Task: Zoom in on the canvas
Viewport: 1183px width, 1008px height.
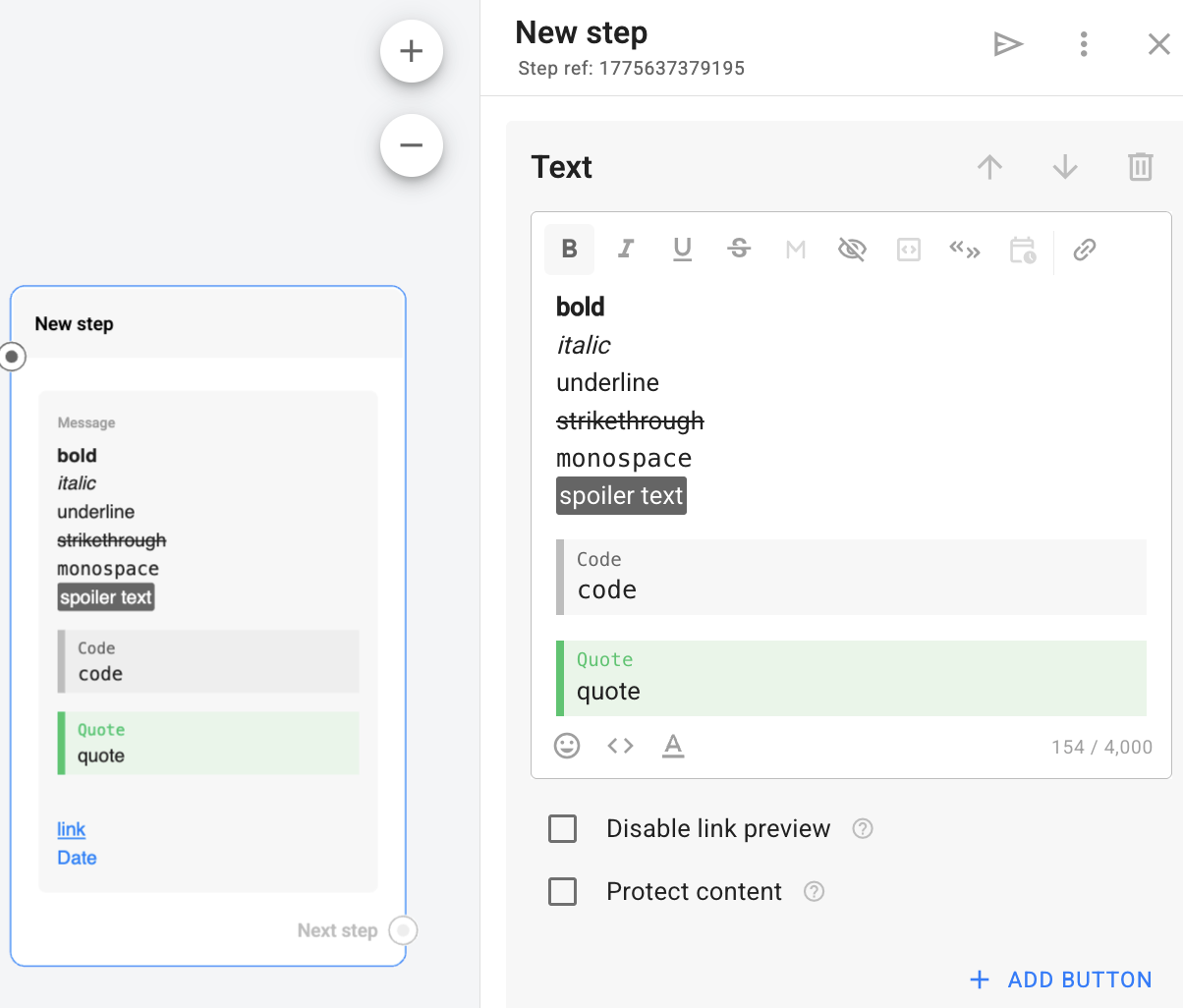Action: coord(412,51)
